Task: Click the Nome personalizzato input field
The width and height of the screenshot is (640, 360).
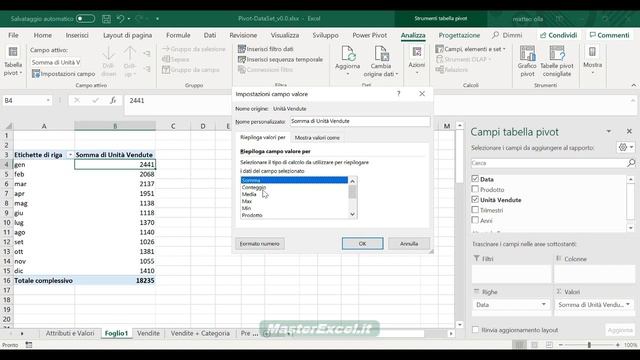Action: pyautogui.click(x=360, y=121)
